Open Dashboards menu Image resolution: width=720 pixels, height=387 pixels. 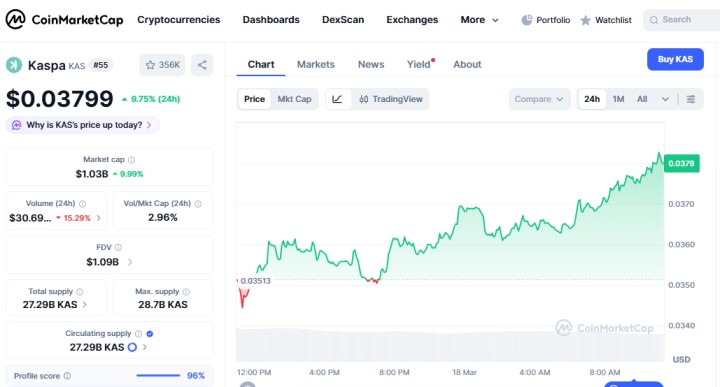click(271, 20)
